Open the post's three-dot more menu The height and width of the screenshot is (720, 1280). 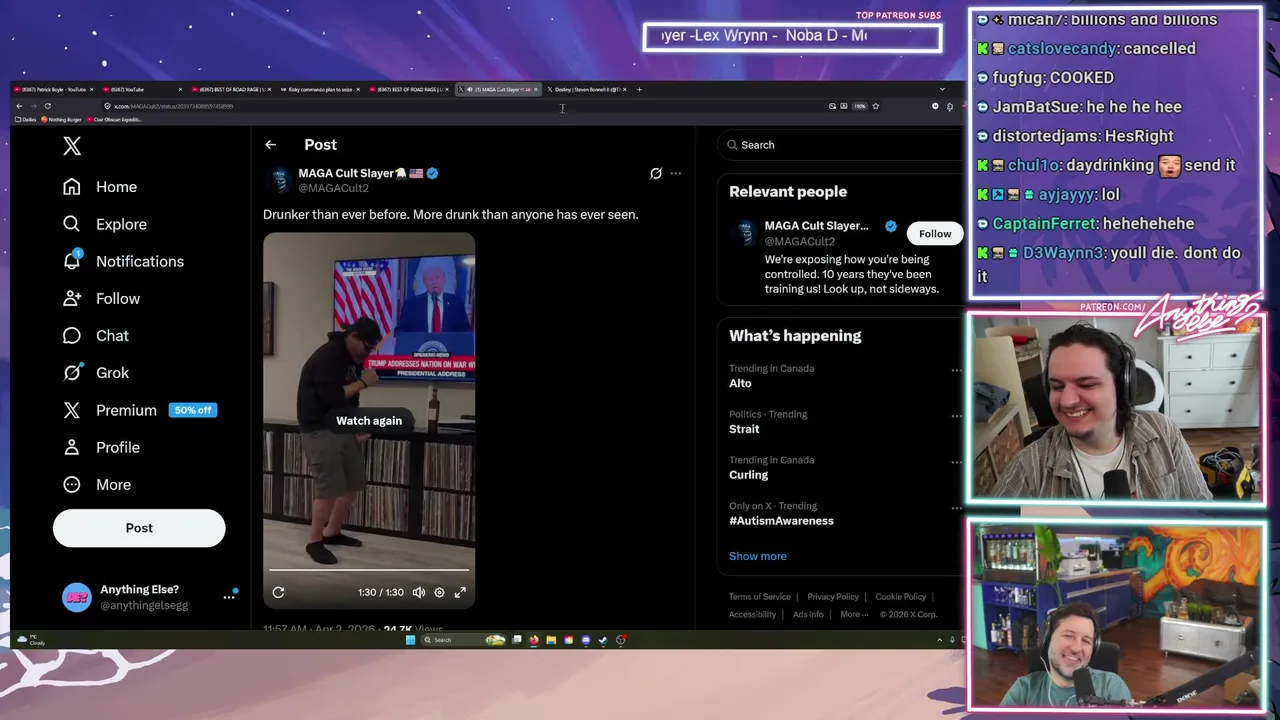click(x=676, y=173)
